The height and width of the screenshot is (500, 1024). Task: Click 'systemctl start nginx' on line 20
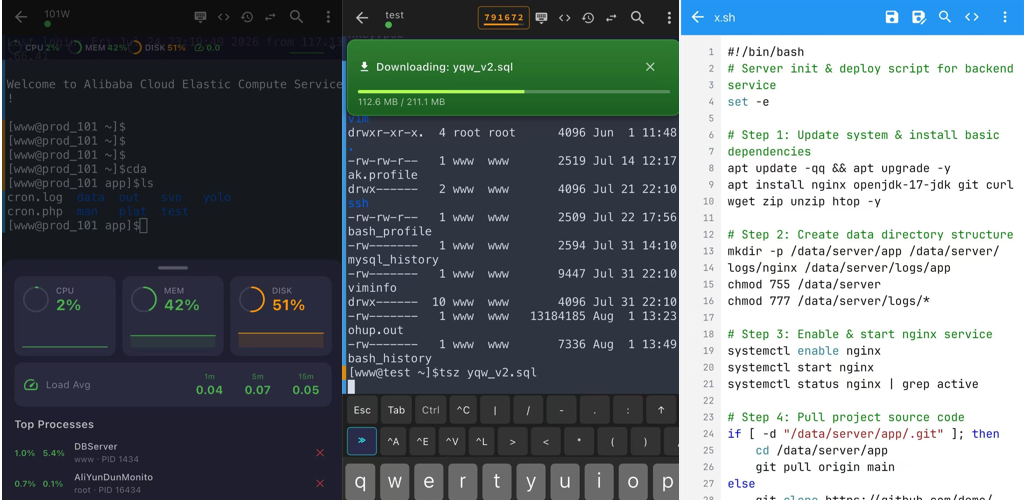800,367
